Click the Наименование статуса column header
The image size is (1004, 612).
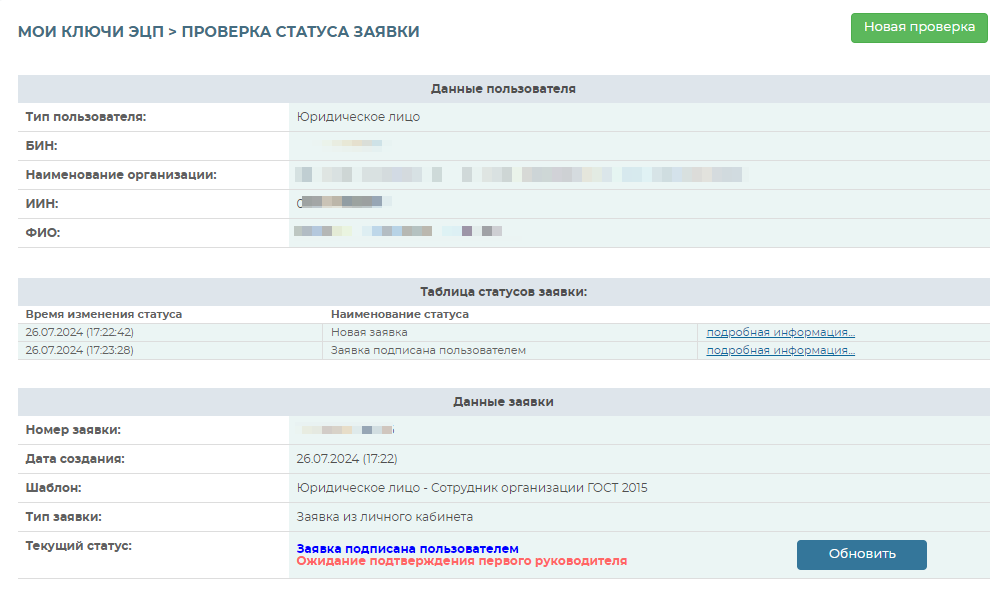399,314
